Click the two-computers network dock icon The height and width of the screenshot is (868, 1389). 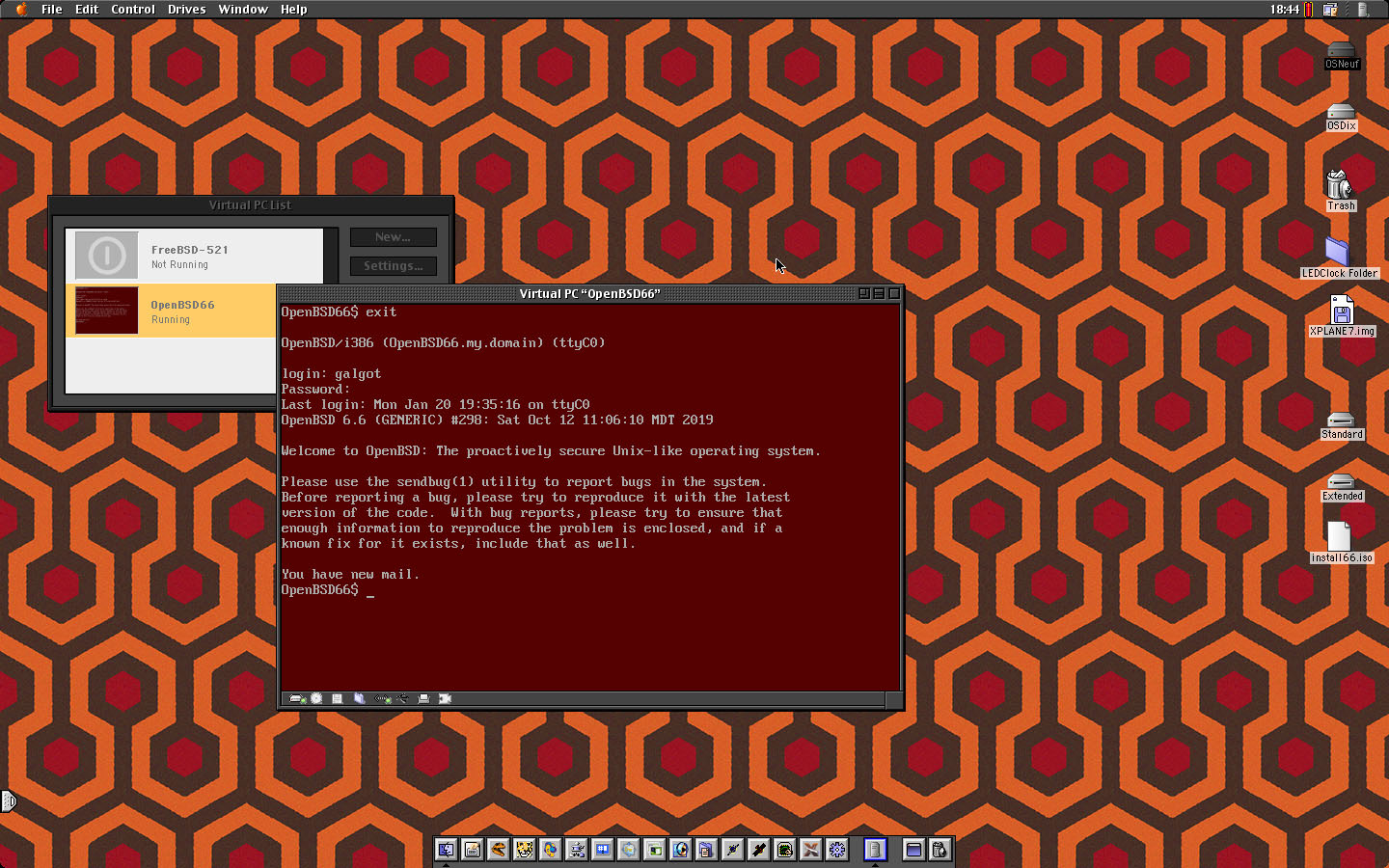(x=576, y=850)
